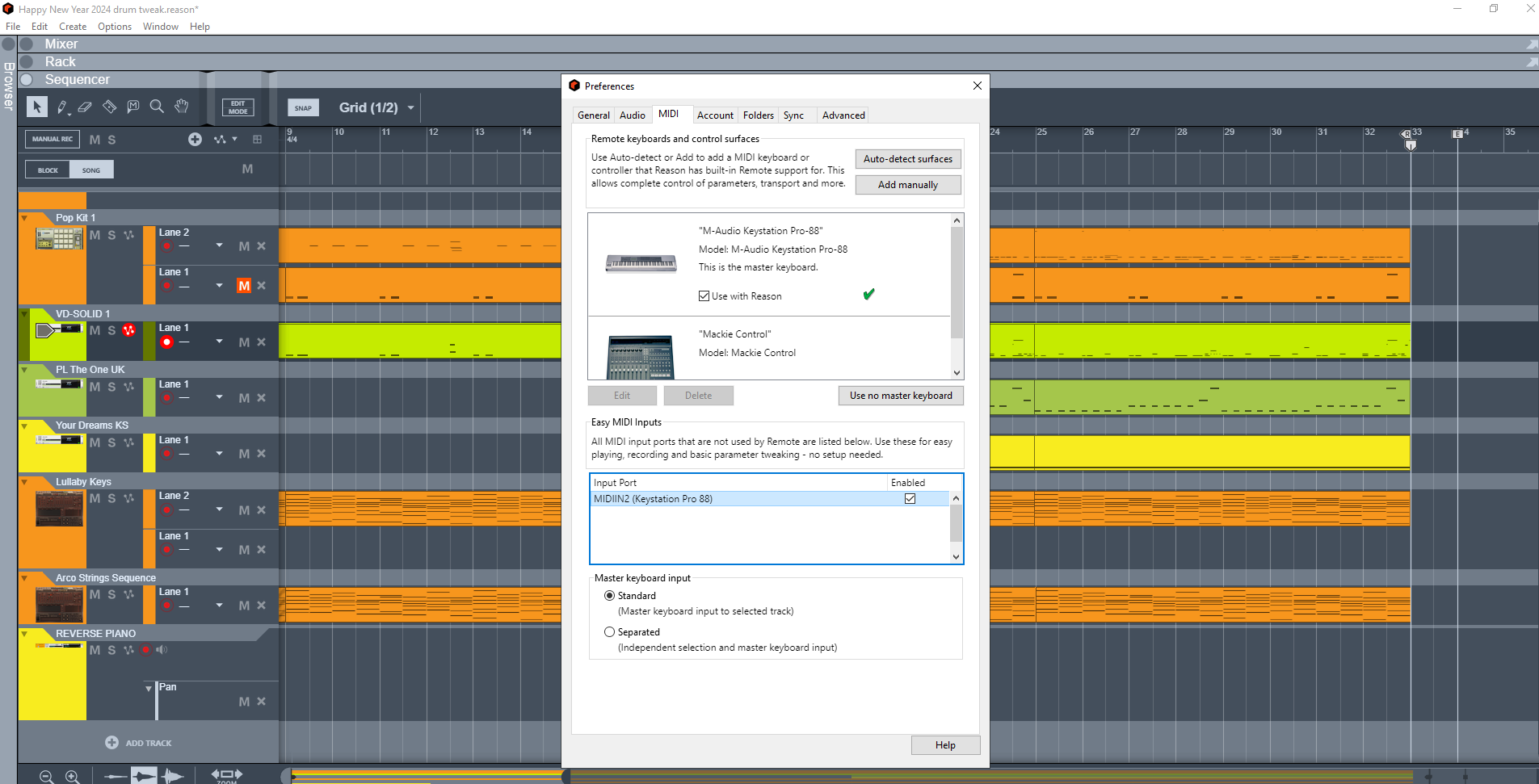Screen dimensions: 1539x784
Task: Open the Options menu
Action: pyautogui.click(x=115, y=27)
